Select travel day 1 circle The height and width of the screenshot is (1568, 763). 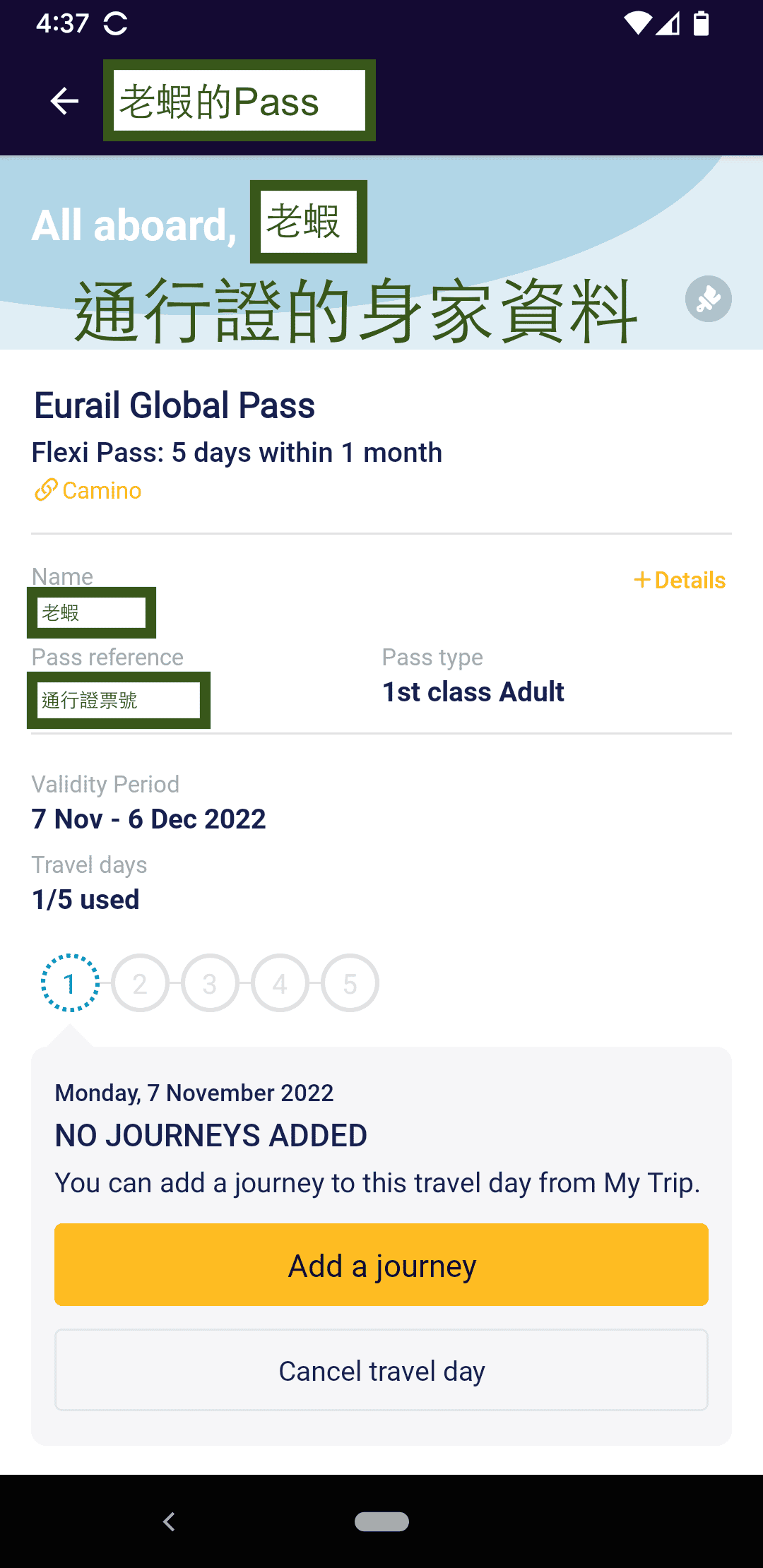[70, 983]
